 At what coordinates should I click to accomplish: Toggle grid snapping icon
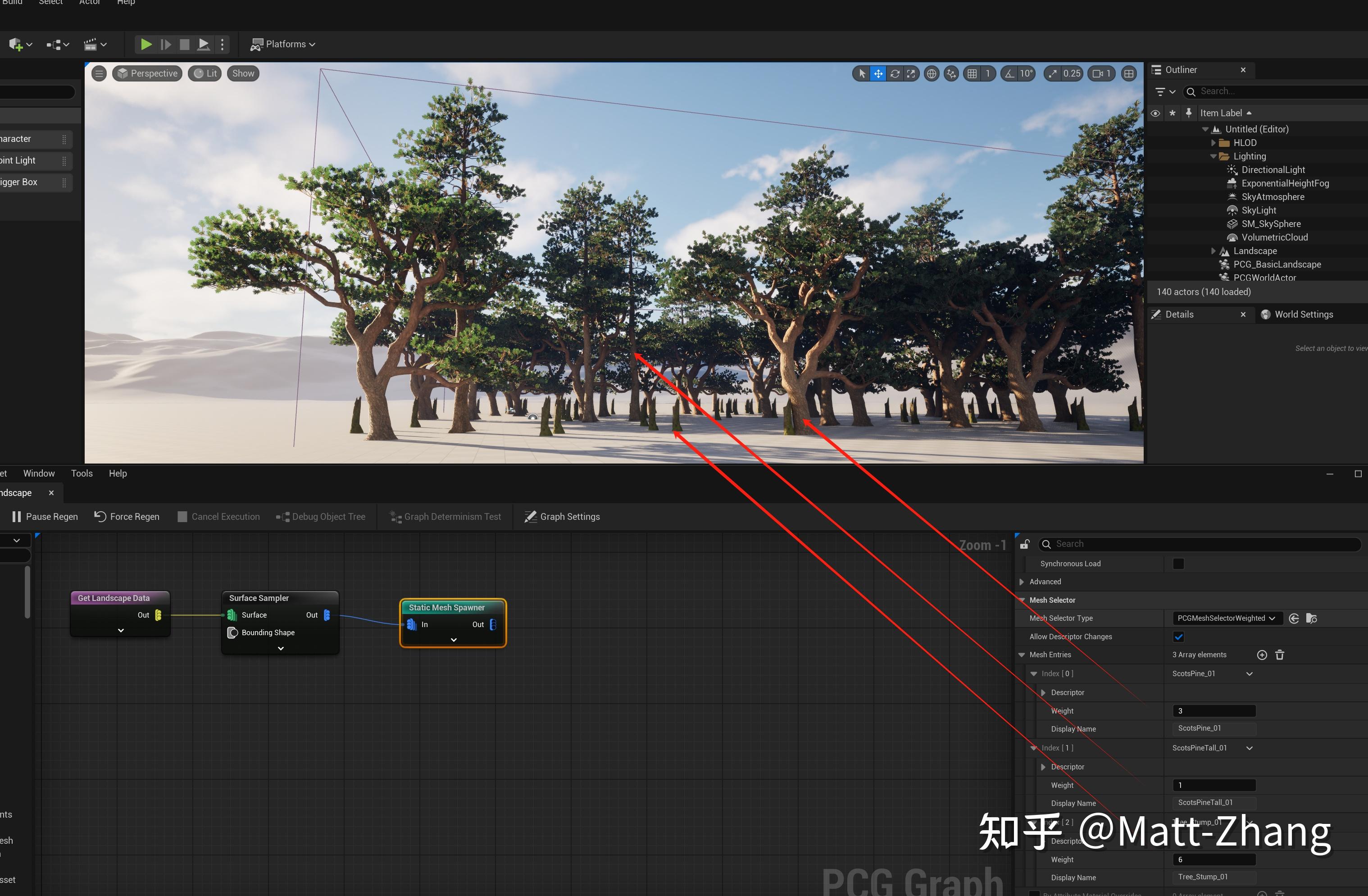click(972, 73)
